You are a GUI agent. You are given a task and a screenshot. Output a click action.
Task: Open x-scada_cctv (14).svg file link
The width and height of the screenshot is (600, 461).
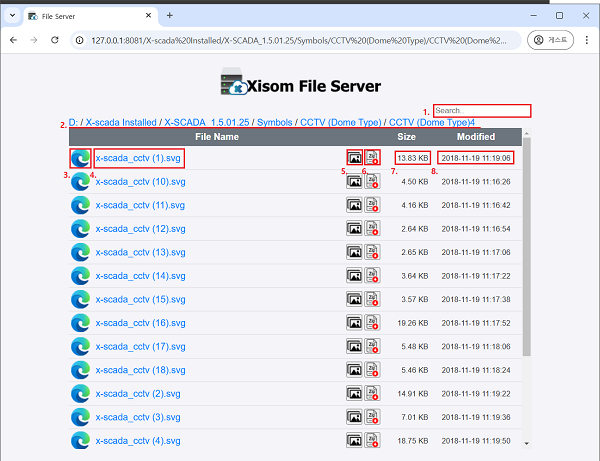point(140,276)
